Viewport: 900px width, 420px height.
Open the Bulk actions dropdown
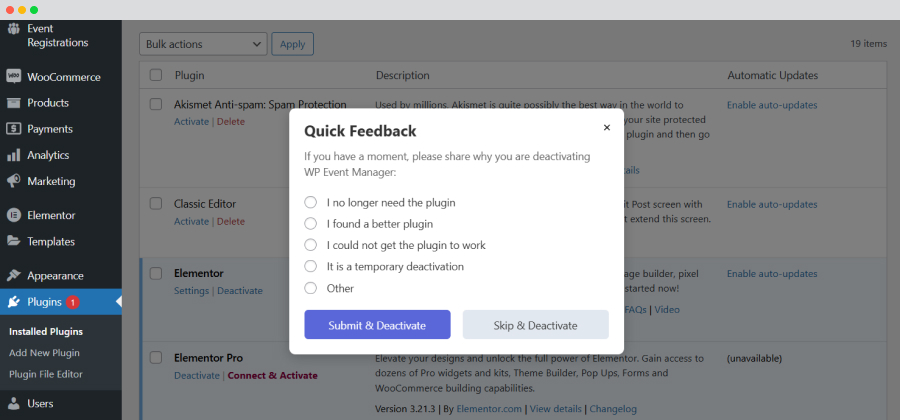point(203,44)
